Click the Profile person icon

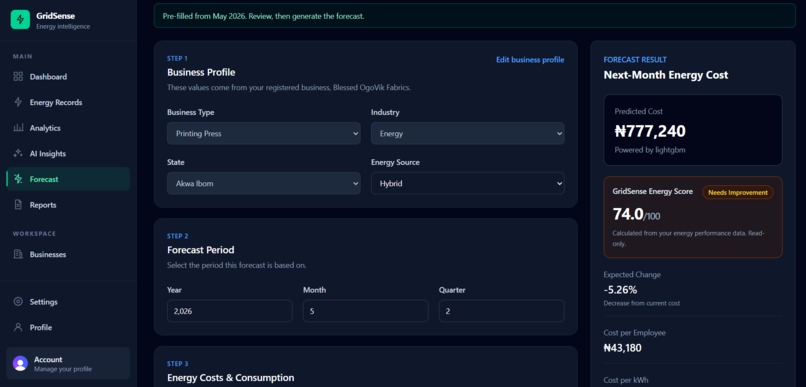[18, 327]
